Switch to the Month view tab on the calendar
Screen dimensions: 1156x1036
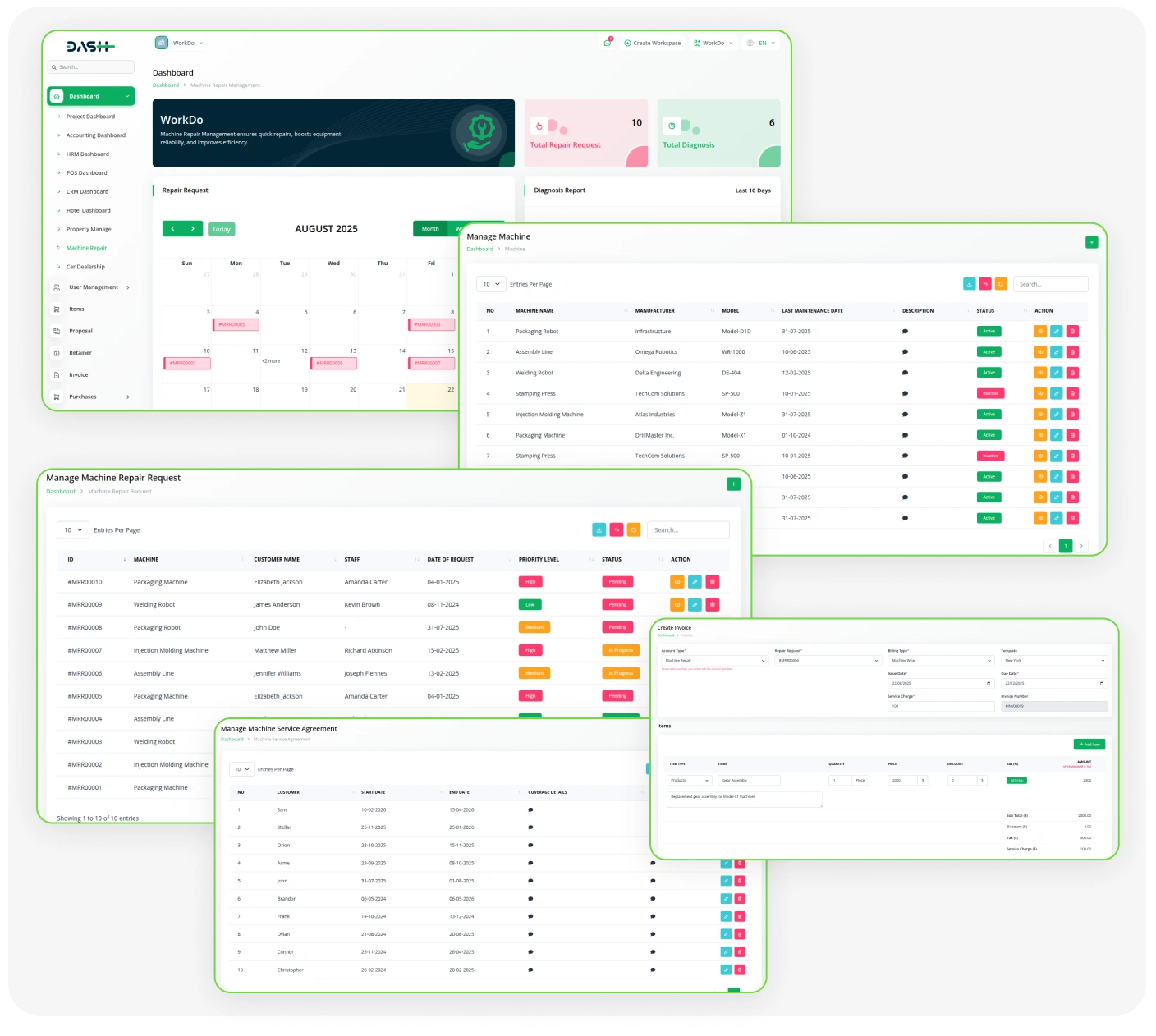coord(429,229)
